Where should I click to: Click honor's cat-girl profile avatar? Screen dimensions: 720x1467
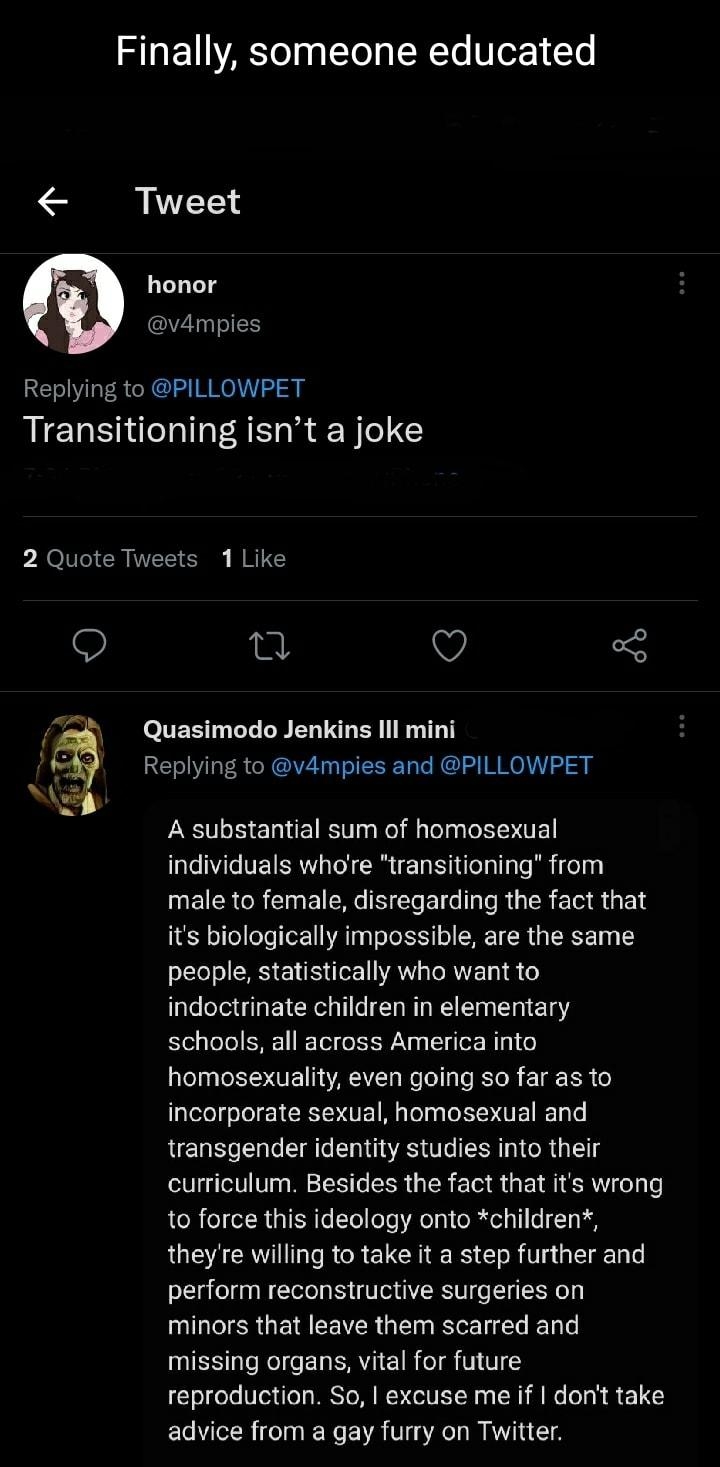coord(72,303)
